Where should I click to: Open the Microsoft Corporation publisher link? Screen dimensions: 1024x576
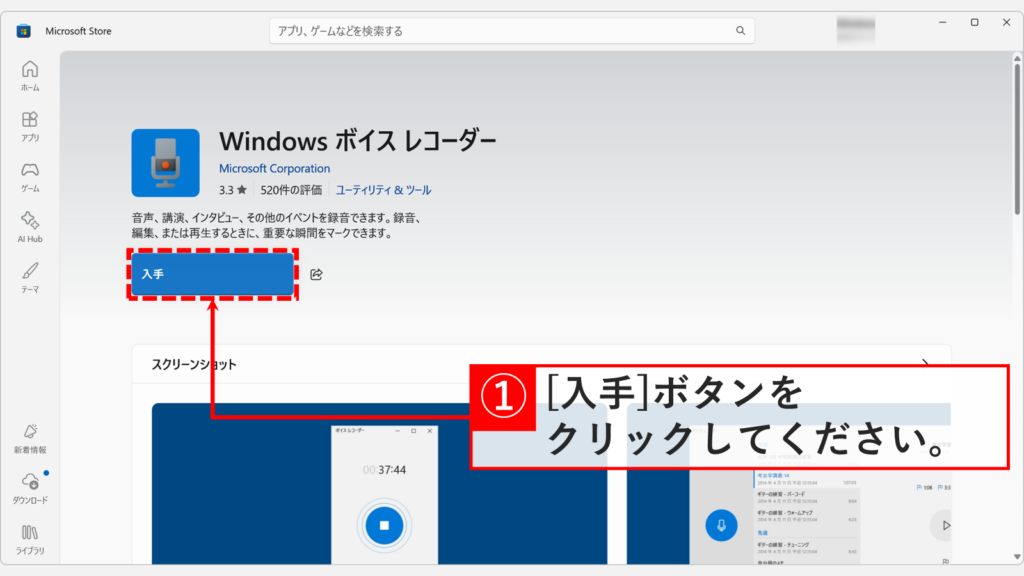274,168
